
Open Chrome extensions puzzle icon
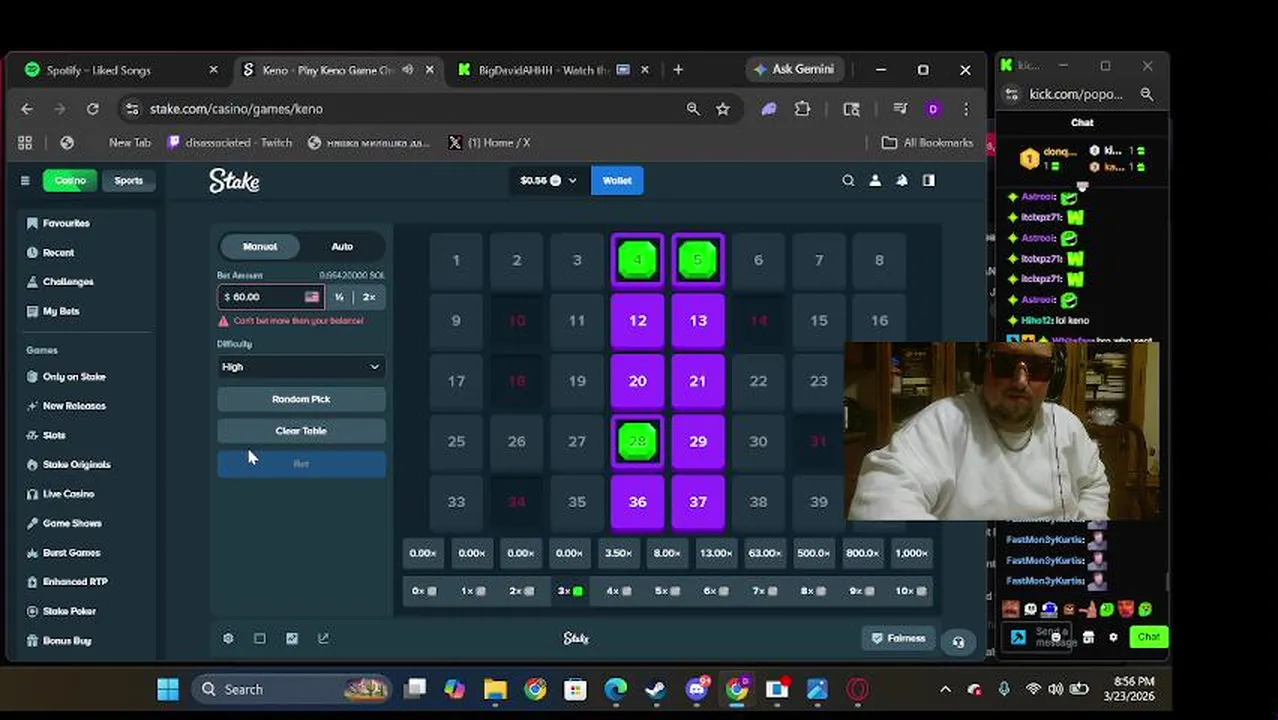coord(802,109)
